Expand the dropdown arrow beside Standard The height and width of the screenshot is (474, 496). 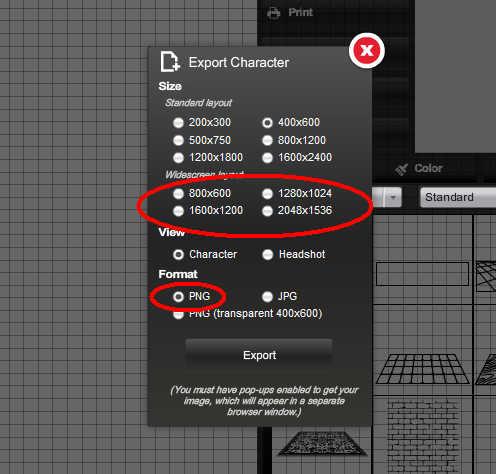[393, 197]
